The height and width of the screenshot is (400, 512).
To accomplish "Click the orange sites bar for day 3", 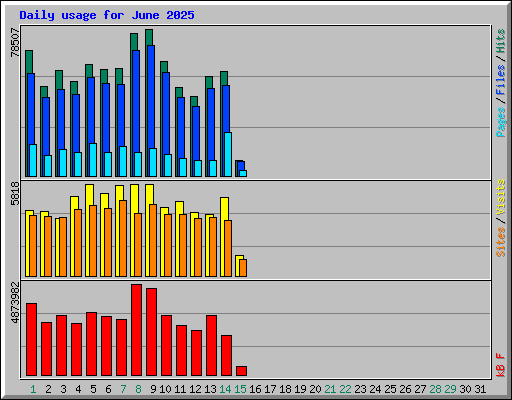I will point(63,247).
